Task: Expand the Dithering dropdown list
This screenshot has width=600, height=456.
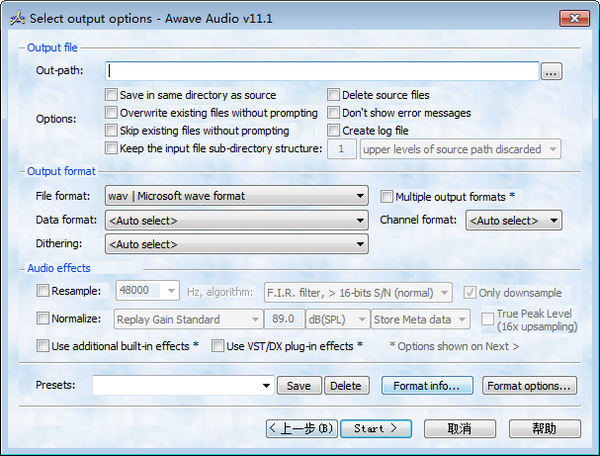Action: [x=236, y=244]
